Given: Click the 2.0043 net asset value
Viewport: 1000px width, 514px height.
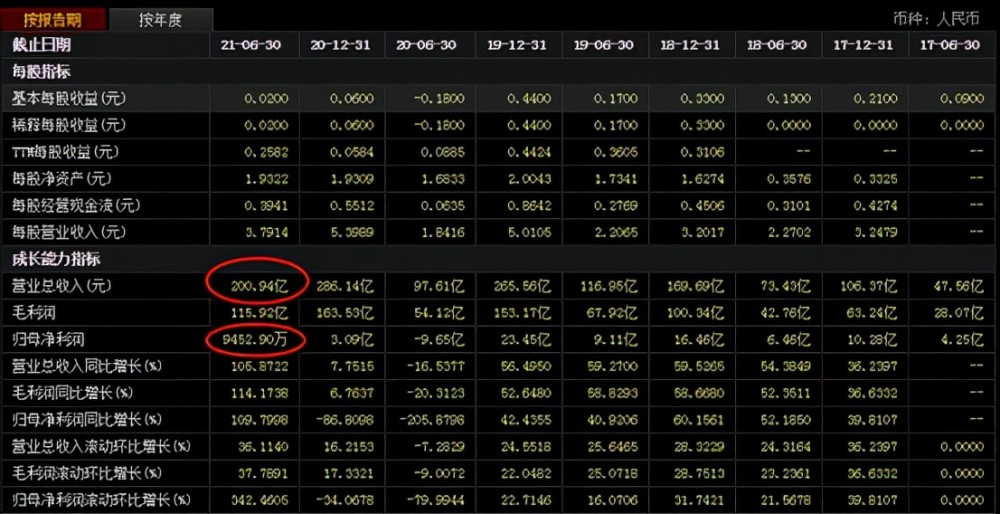Looking at the screenshot, I should point(528,179).
